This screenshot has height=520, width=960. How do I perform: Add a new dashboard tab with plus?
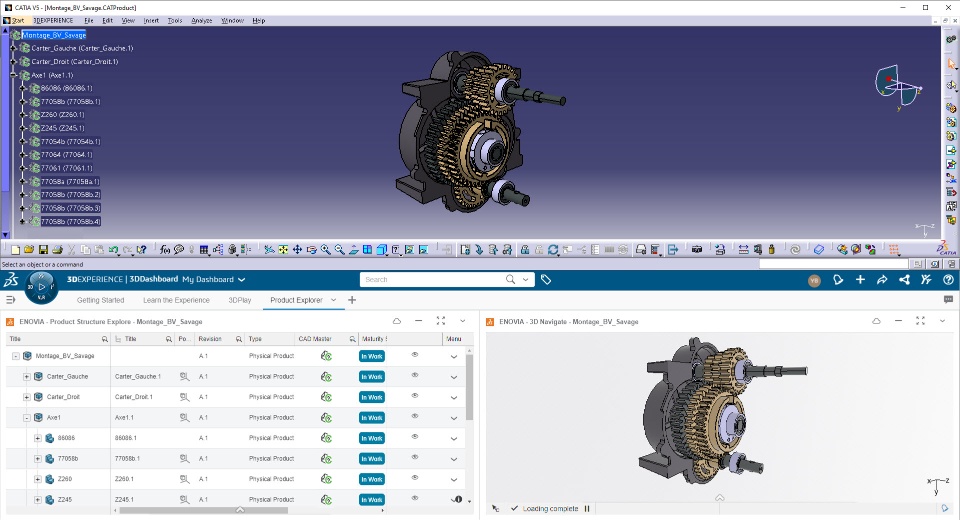pyautogui.click(x=352, y=300)
